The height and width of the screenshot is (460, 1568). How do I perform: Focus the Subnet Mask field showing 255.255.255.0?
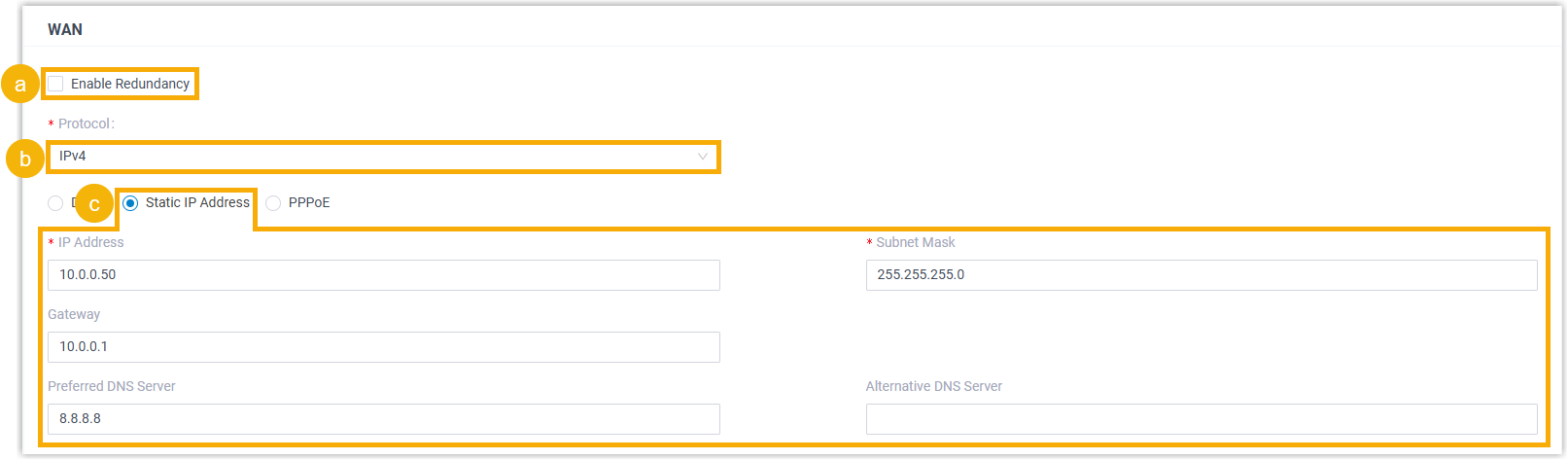[1201, 275]
